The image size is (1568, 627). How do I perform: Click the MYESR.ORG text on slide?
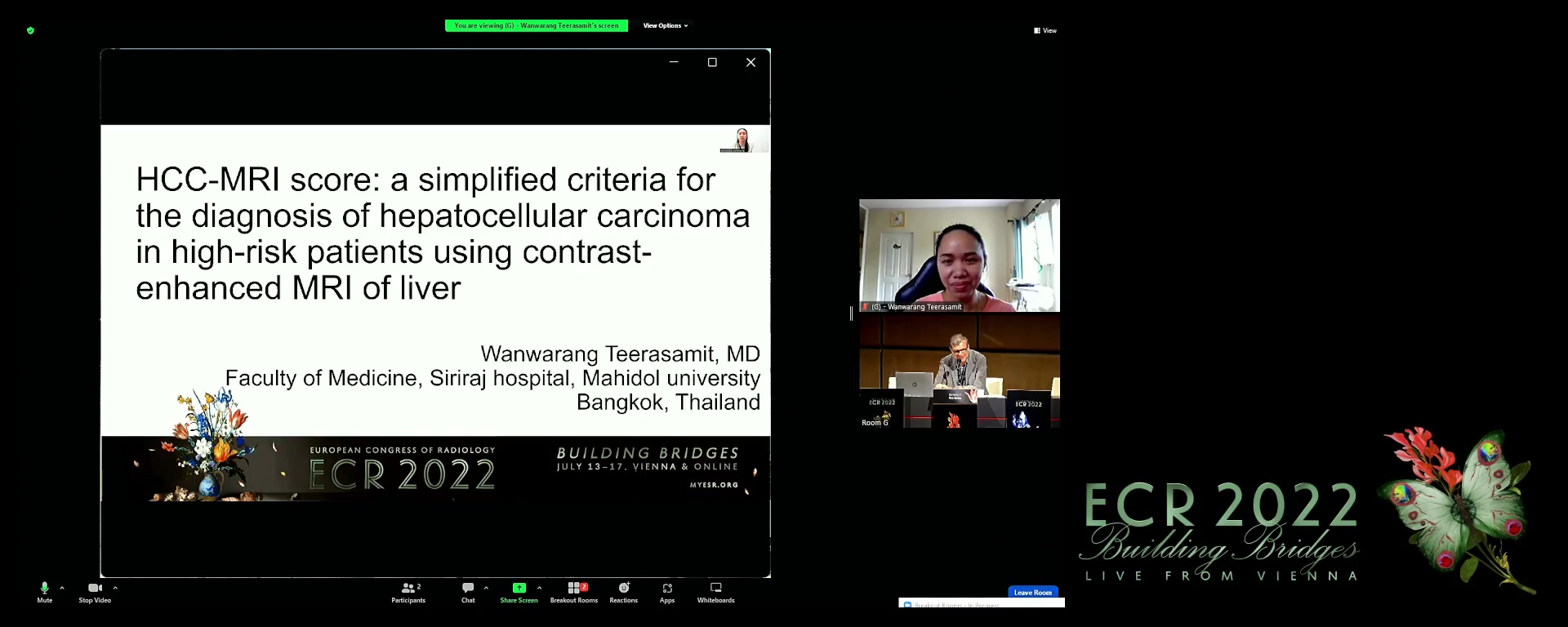coord(714,485)
